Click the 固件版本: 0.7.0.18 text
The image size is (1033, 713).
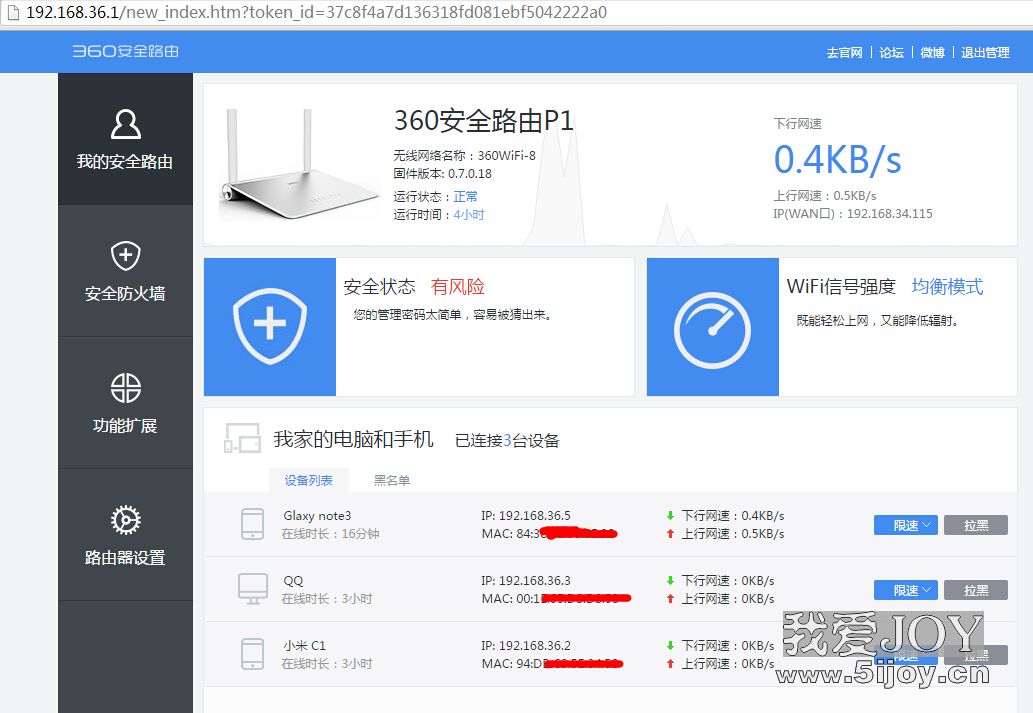click(x=443, y=173)
